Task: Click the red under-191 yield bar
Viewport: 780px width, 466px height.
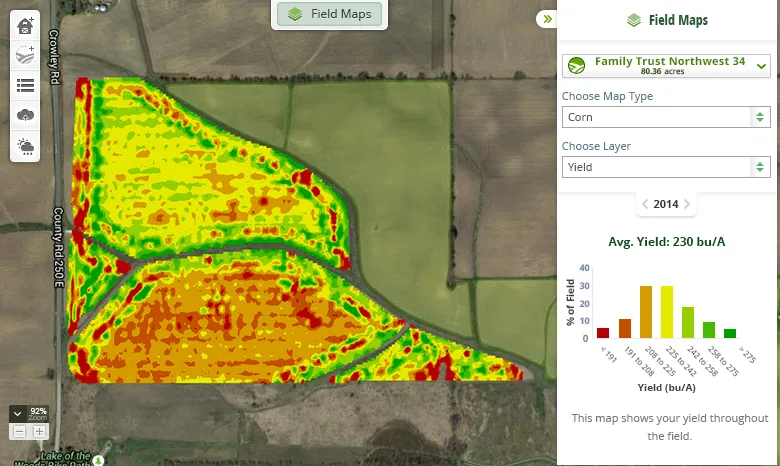Action: click(x=603, y=333)
